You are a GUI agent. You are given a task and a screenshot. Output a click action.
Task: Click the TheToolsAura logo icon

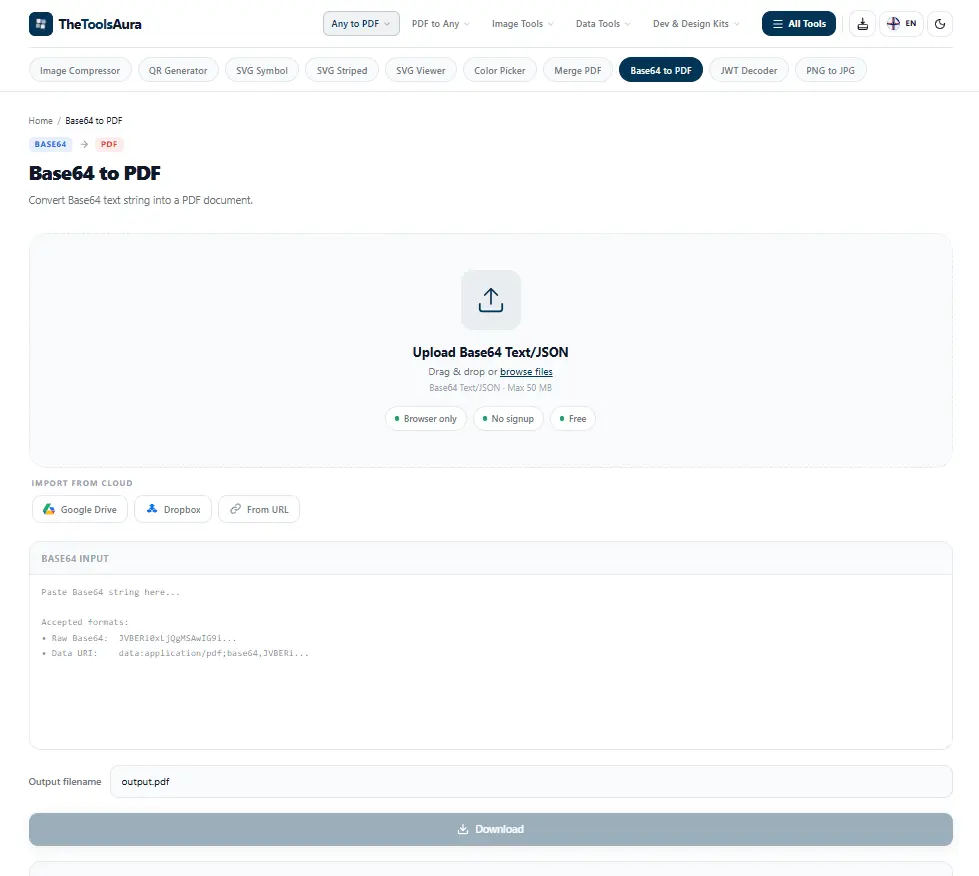(41, 24)
